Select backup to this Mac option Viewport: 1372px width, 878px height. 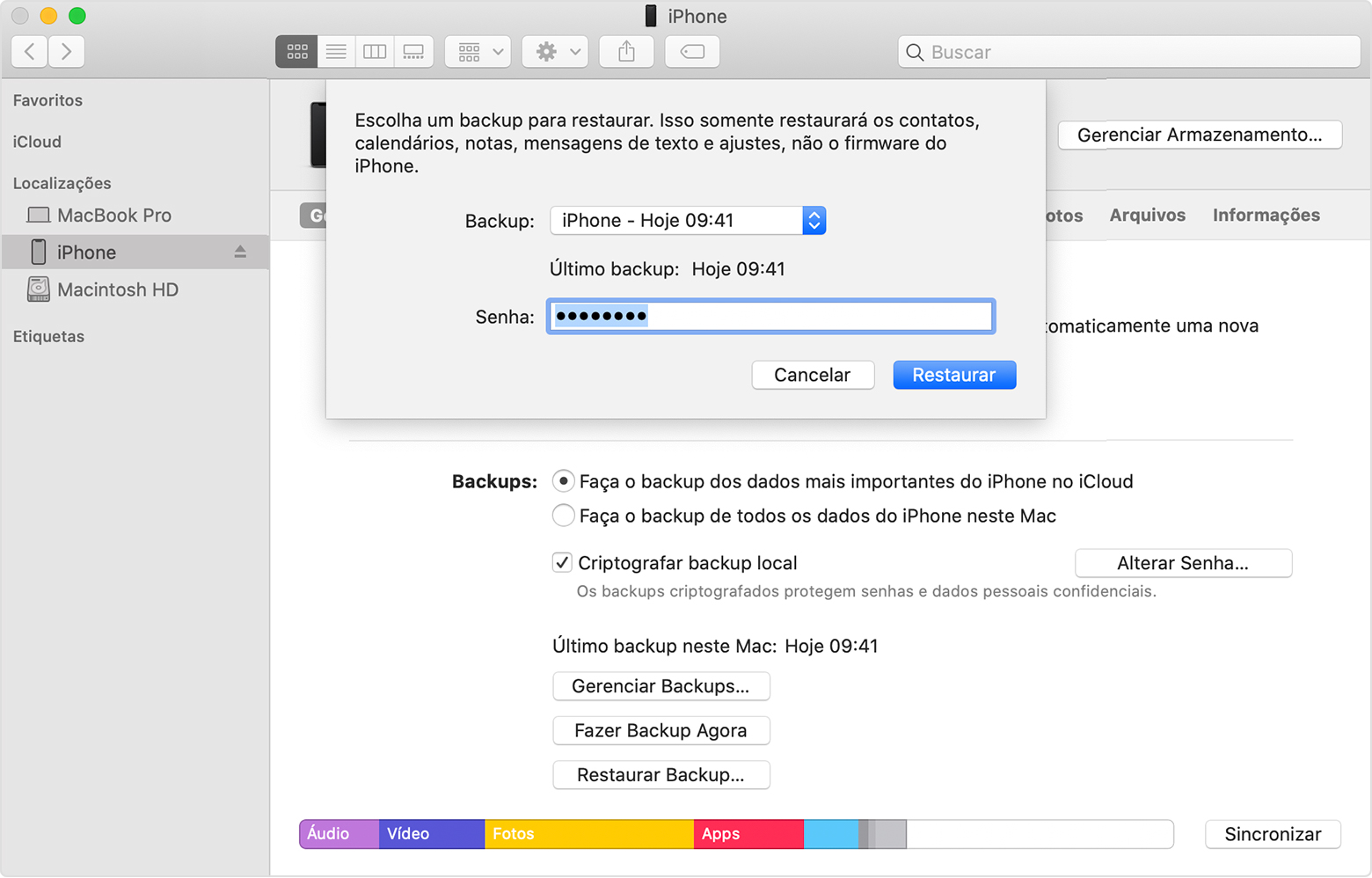coord(563,516)
